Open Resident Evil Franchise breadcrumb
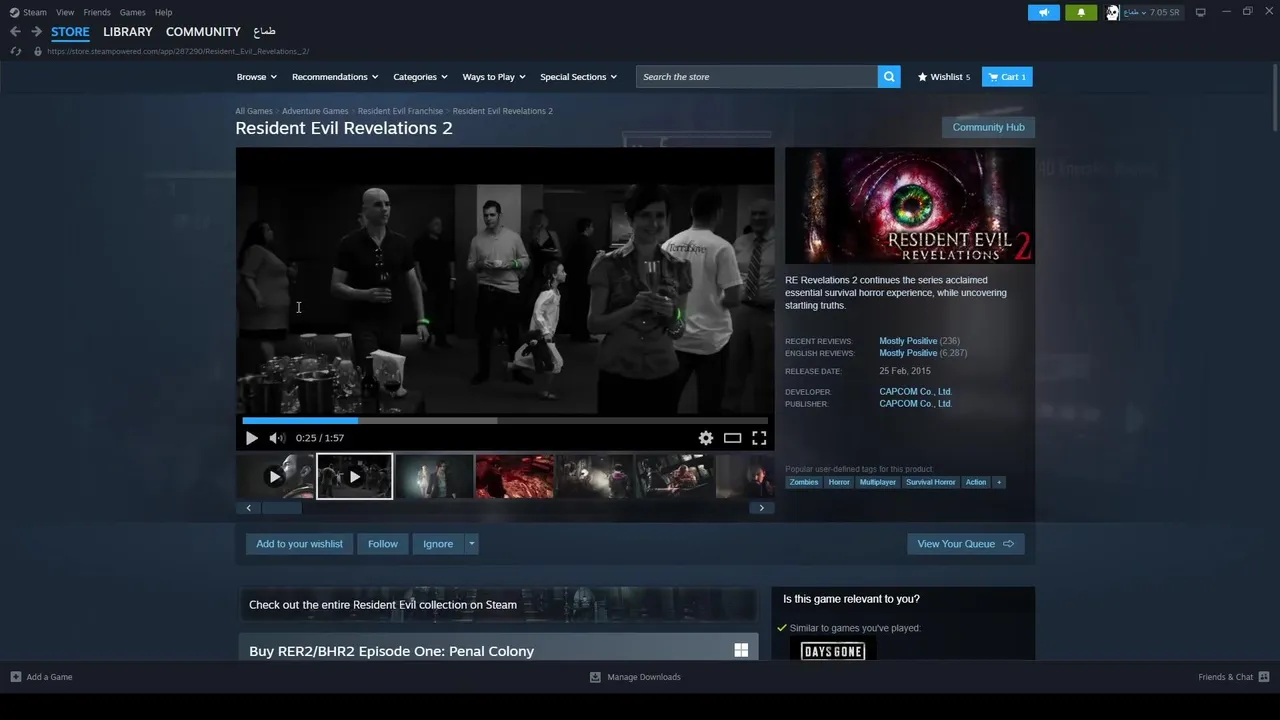This screenshot has height=720, width=1280. [x=400, y=111]
